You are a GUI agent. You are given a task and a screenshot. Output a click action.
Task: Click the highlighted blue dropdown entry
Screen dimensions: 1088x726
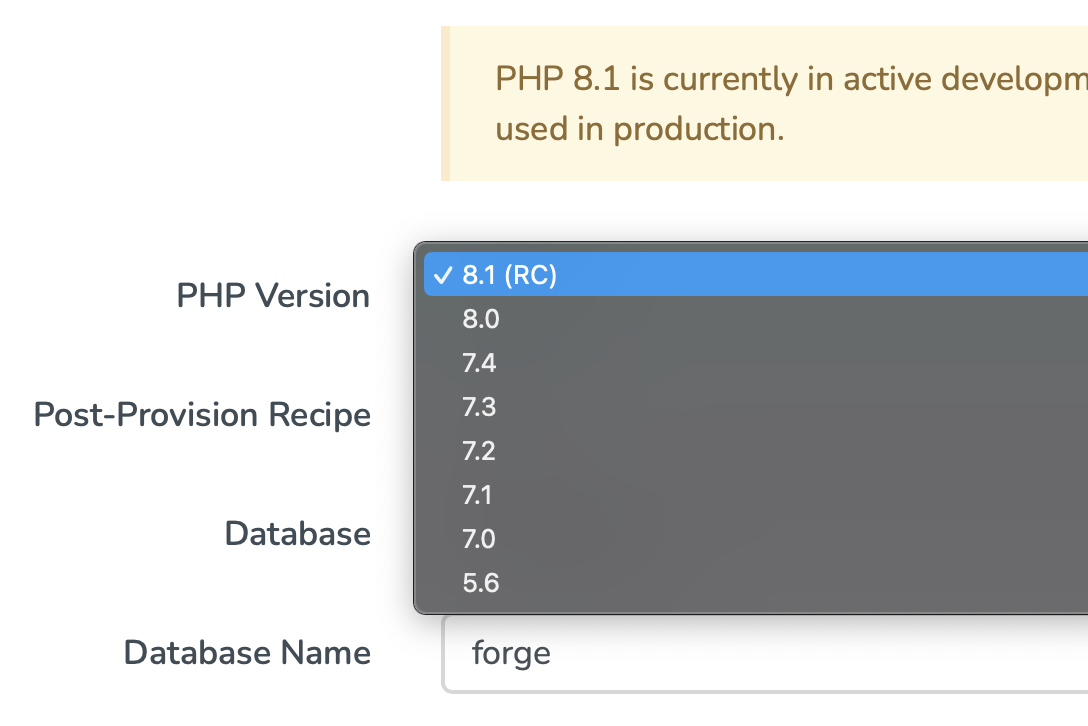point(600,274)
